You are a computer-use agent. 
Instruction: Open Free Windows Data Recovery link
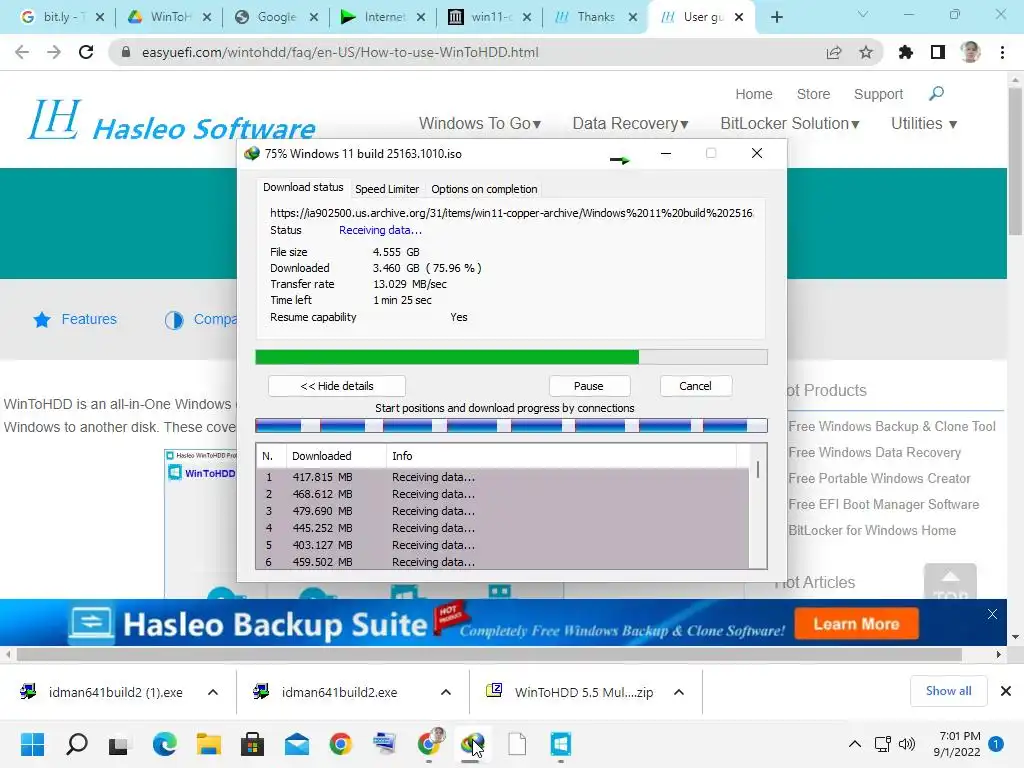point(874,453)
